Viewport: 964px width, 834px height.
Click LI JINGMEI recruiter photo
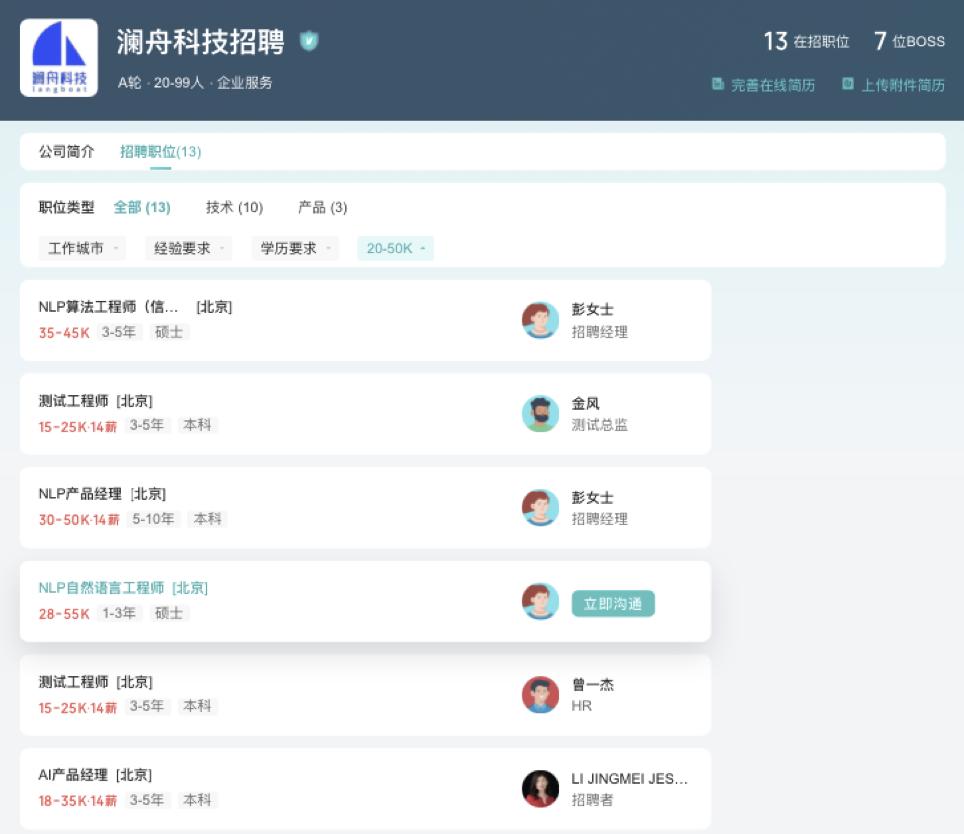540,789
